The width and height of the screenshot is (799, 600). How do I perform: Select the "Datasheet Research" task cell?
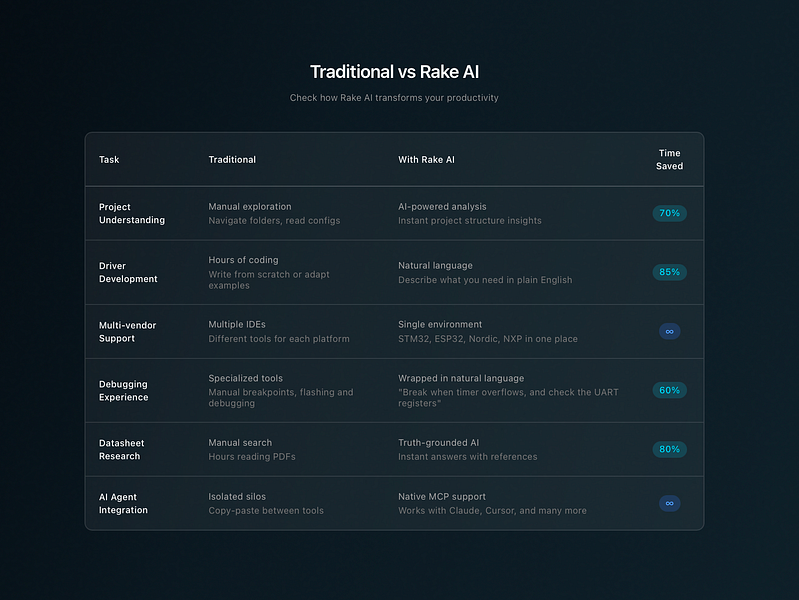[121, 450]
